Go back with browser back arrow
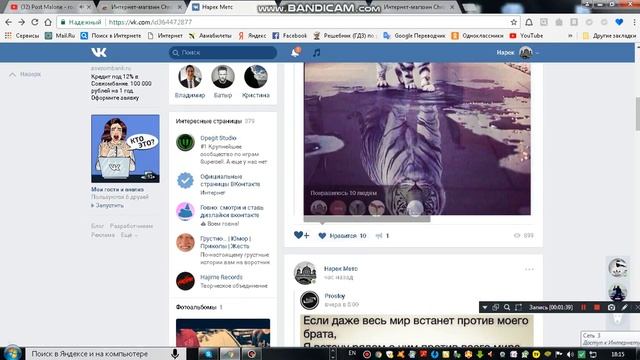Image resolution: width=640 pixels, height=360 pixels. coord(8,22)
